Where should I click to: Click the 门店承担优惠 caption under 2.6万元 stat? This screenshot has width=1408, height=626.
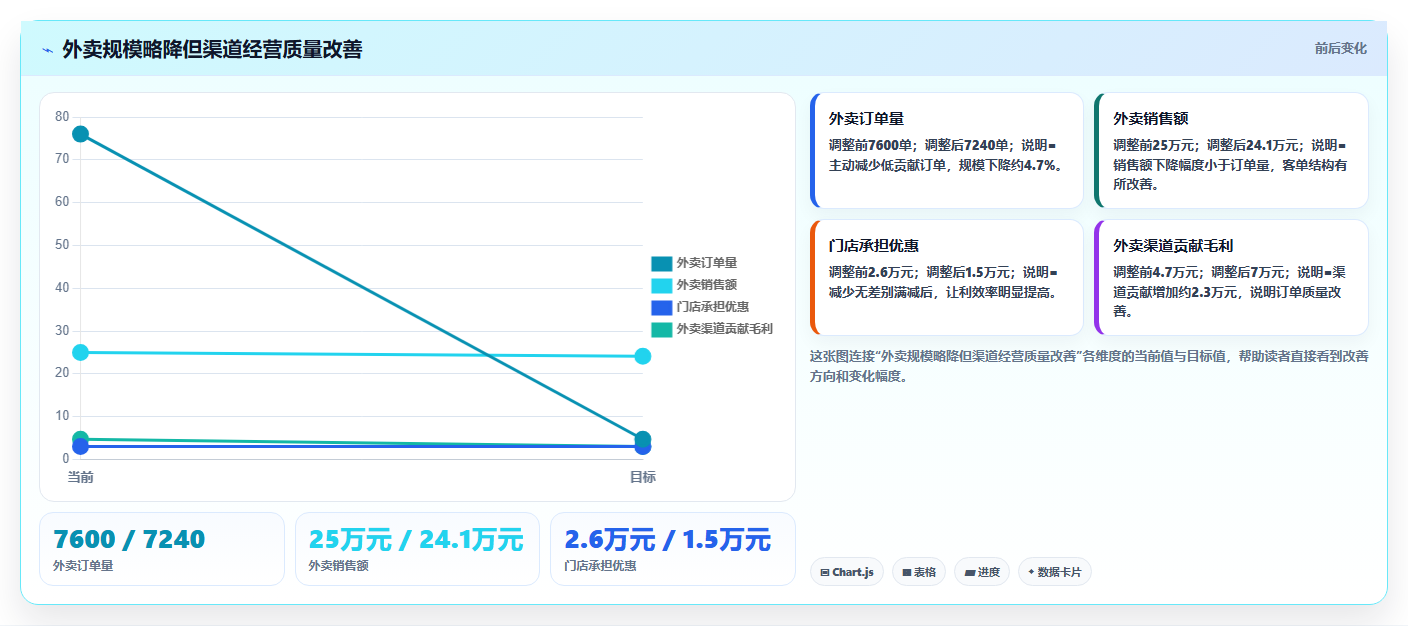(x=600, y=566)
